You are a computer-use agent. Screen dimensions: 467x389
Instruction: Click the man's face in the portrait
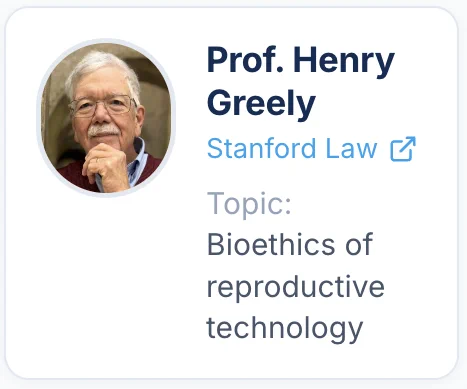coord(103,110)
